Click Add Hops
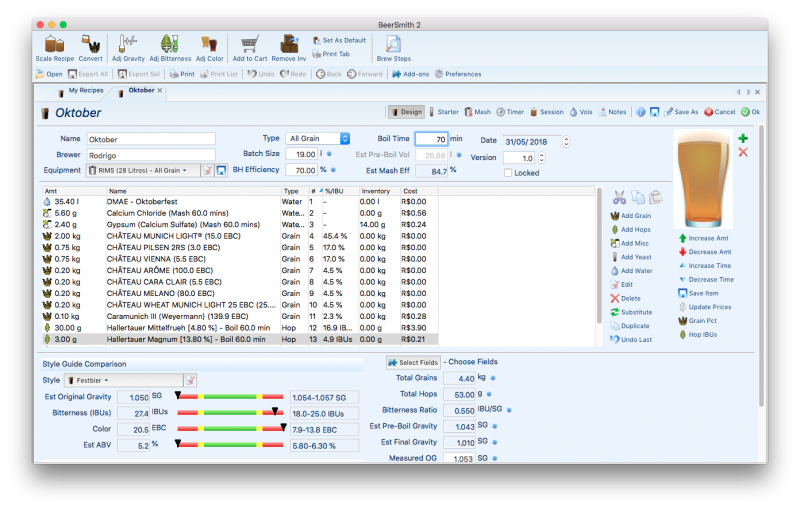Image resolution: width=800 pixels, height=510 pixels. point(631,230)
